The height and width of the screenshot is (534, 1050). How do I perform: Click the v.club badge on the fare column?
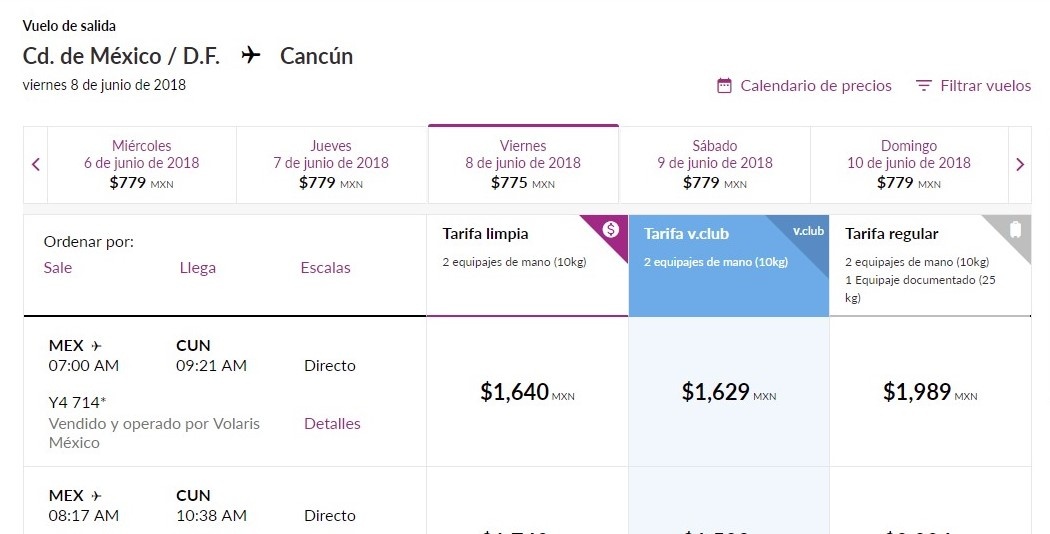808,231
